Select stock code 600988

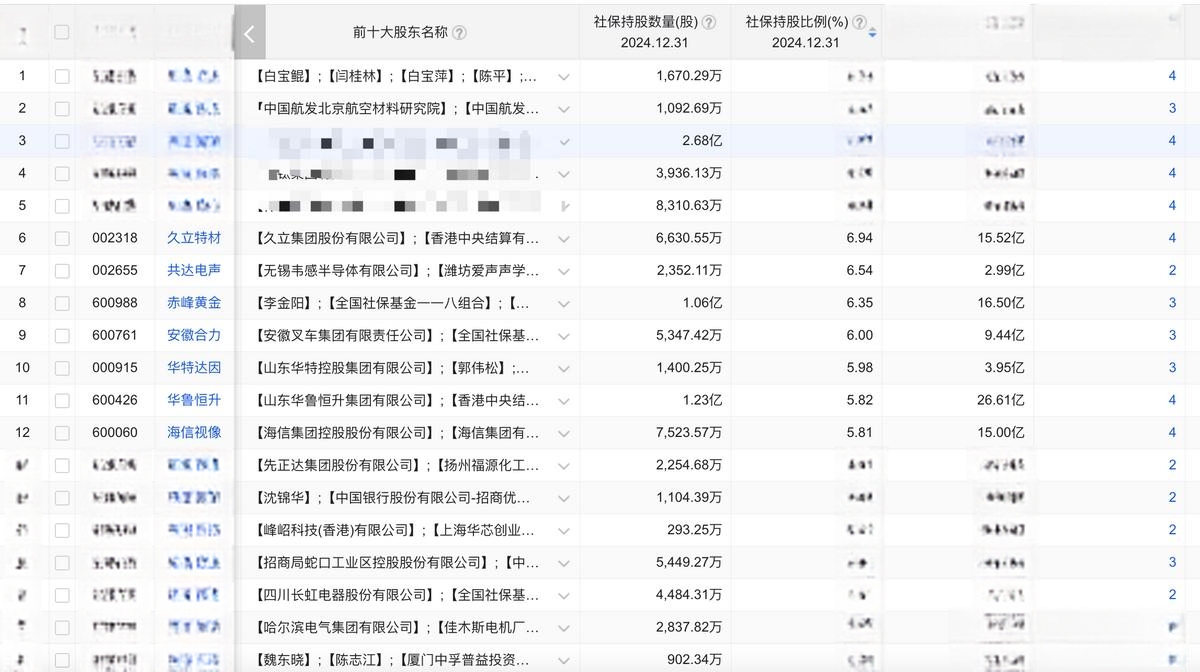pyautogui.click(x=115, y=303)
